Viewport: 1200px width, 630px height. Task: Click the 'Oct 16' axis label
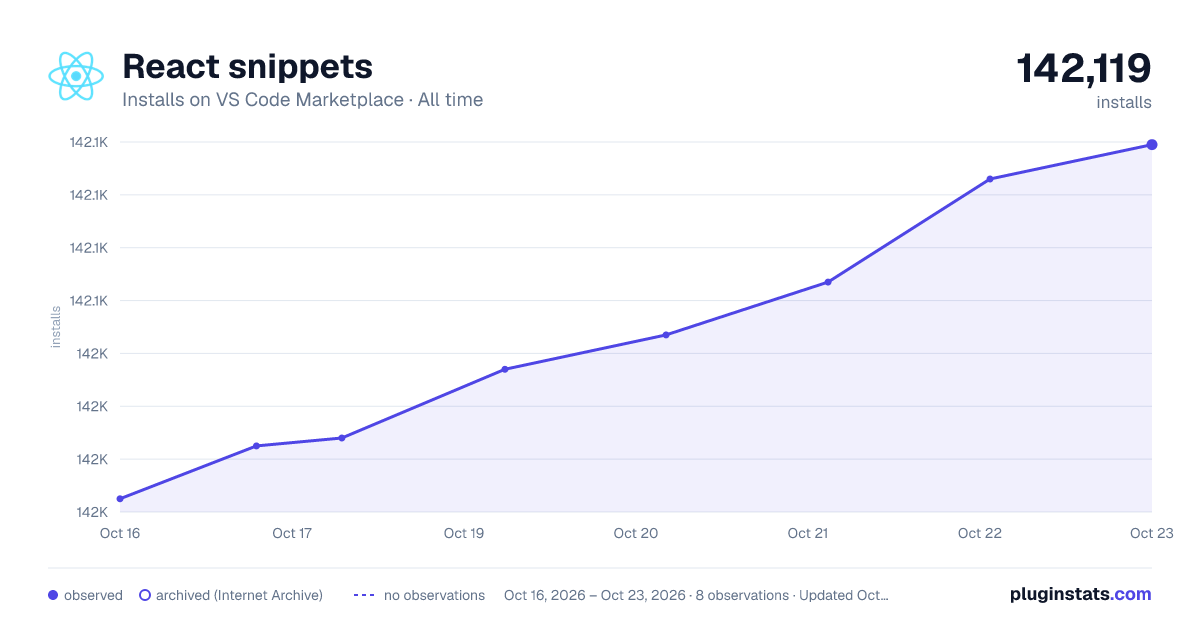(x=120, y=533)
